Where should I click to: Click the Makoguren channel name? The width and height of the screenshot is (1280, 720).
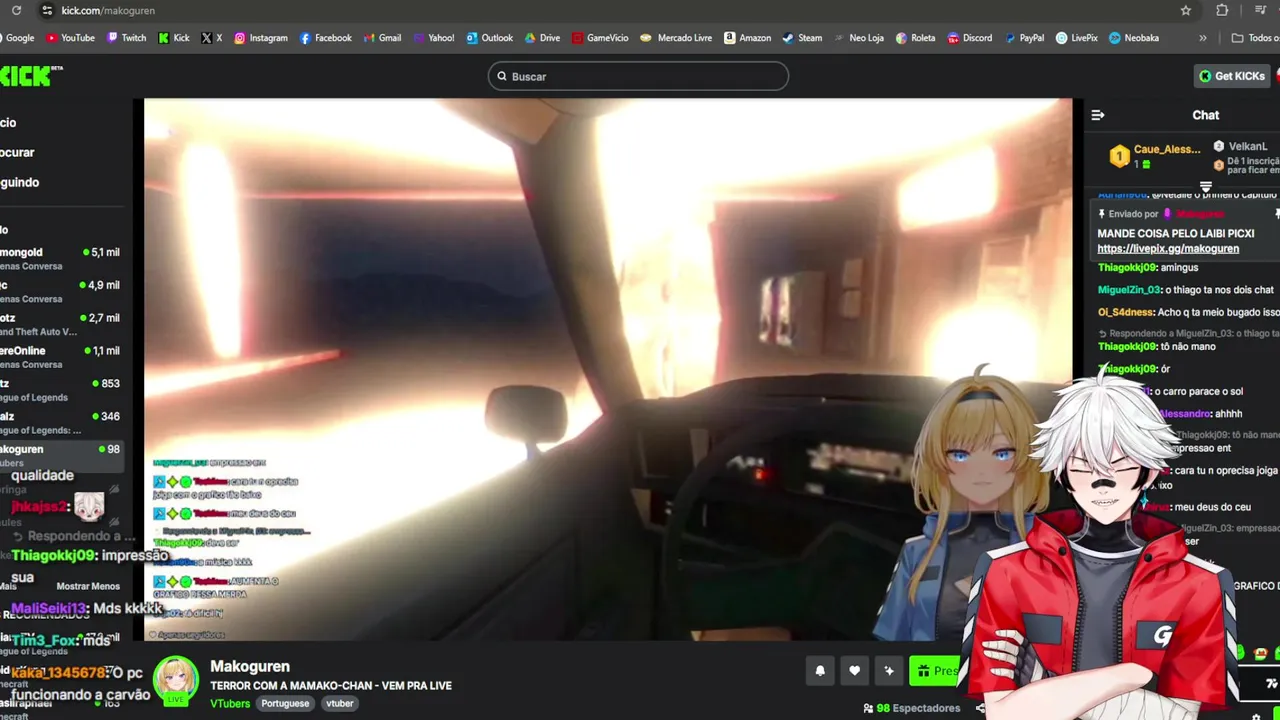click(250, 666)
